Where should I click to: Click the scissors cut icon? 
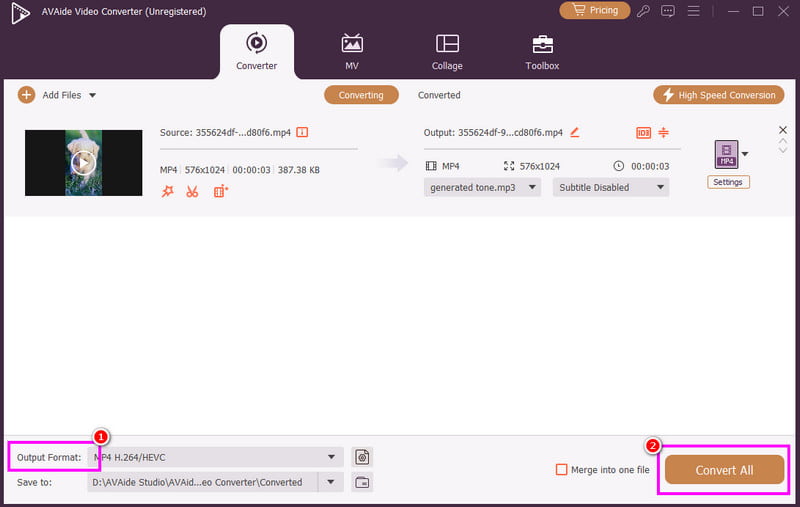point(192,191)
